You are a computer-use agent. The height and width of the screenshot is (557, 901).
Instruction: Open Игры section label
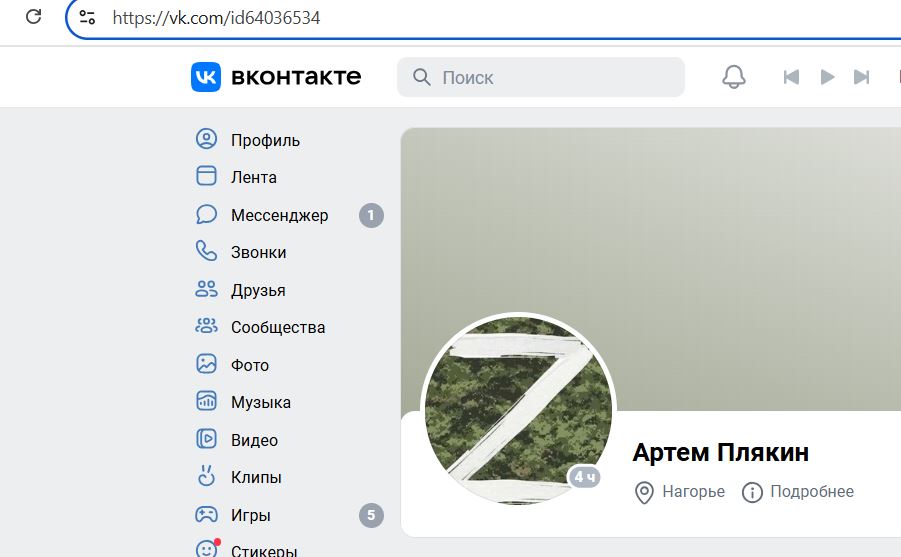click(x=251, y=516)
